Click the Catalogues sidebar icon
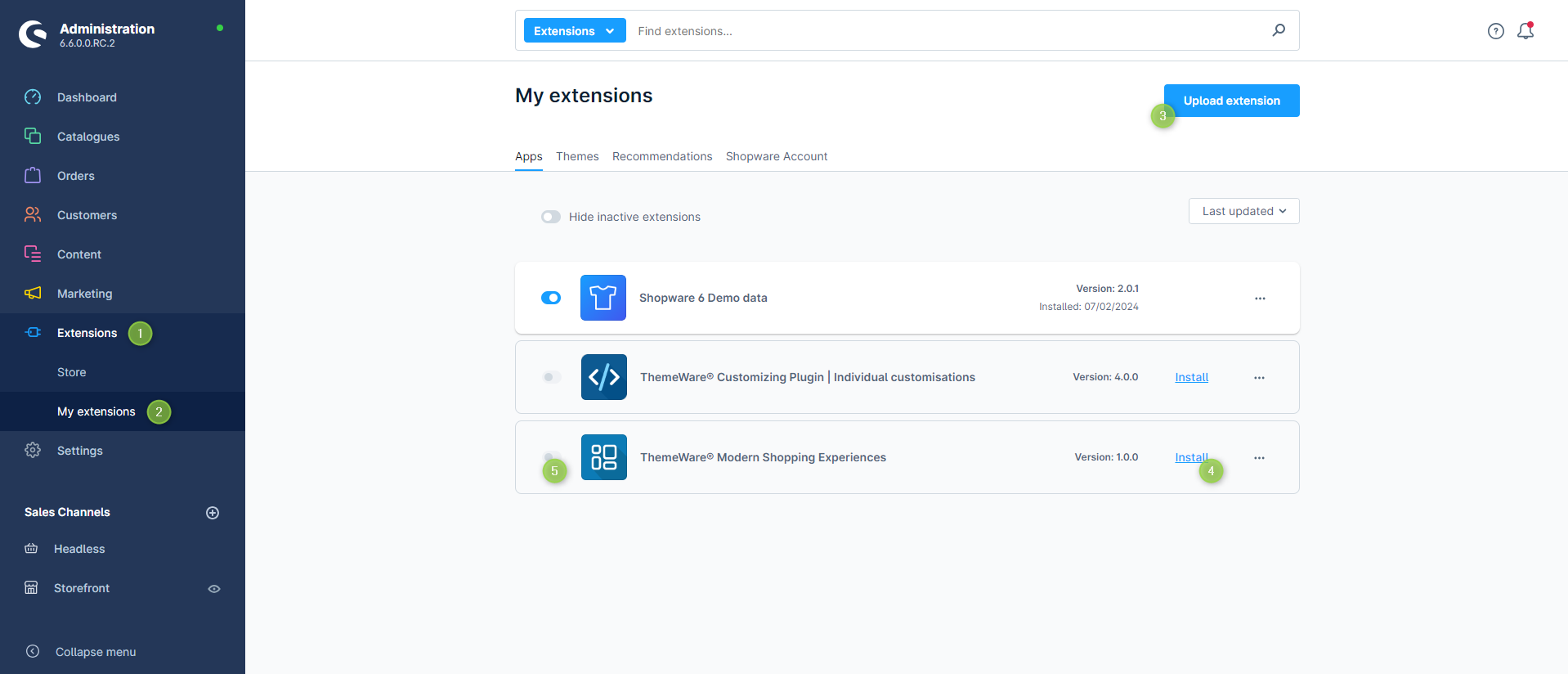1568x674 pixels. pyautogui.click(x=33, y=136)
